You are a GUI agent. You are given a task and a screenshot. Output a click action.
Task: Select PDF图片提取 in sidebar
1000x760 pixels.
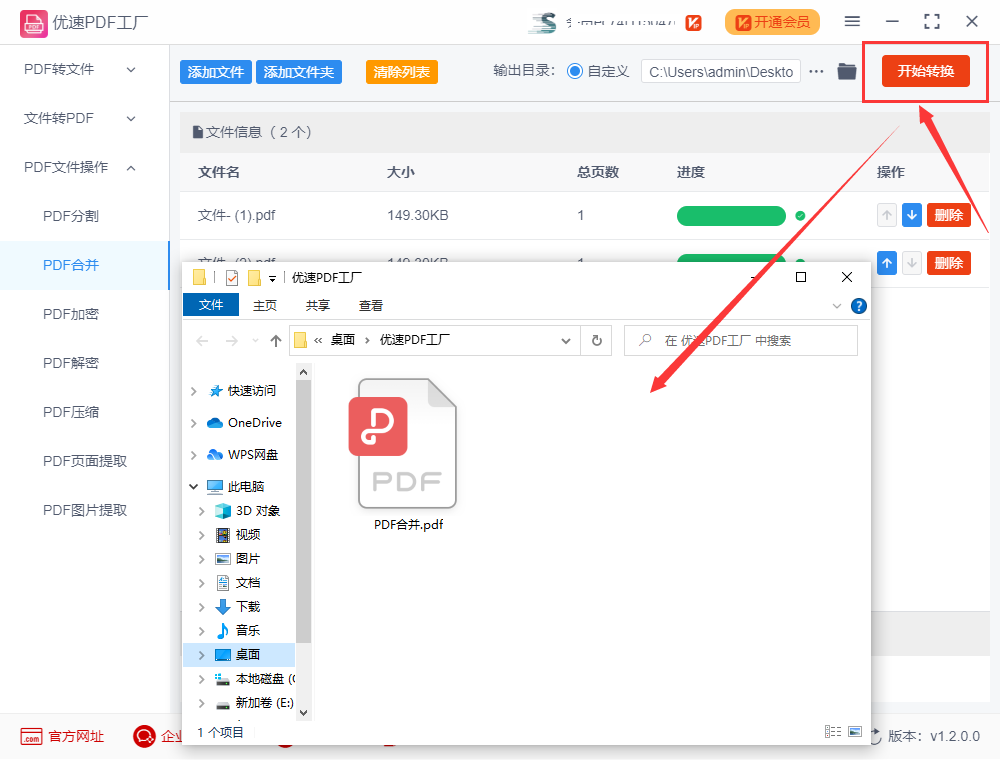[84, 510]
